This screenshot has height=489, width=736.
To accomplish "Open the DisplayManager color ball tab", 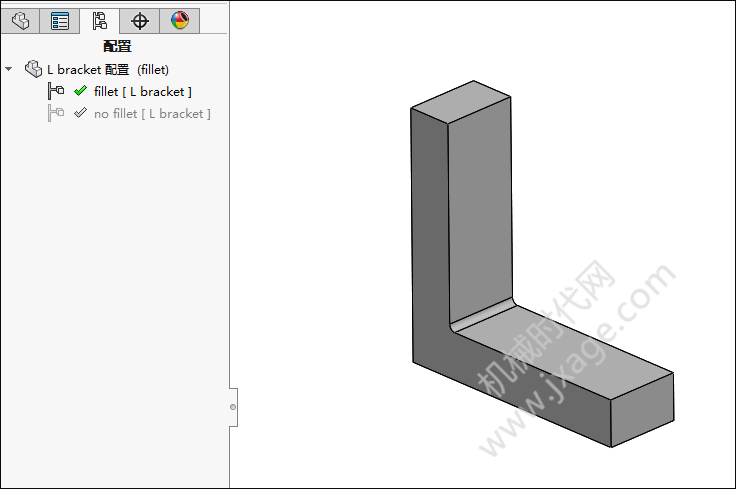I will (x=180, y=21).
